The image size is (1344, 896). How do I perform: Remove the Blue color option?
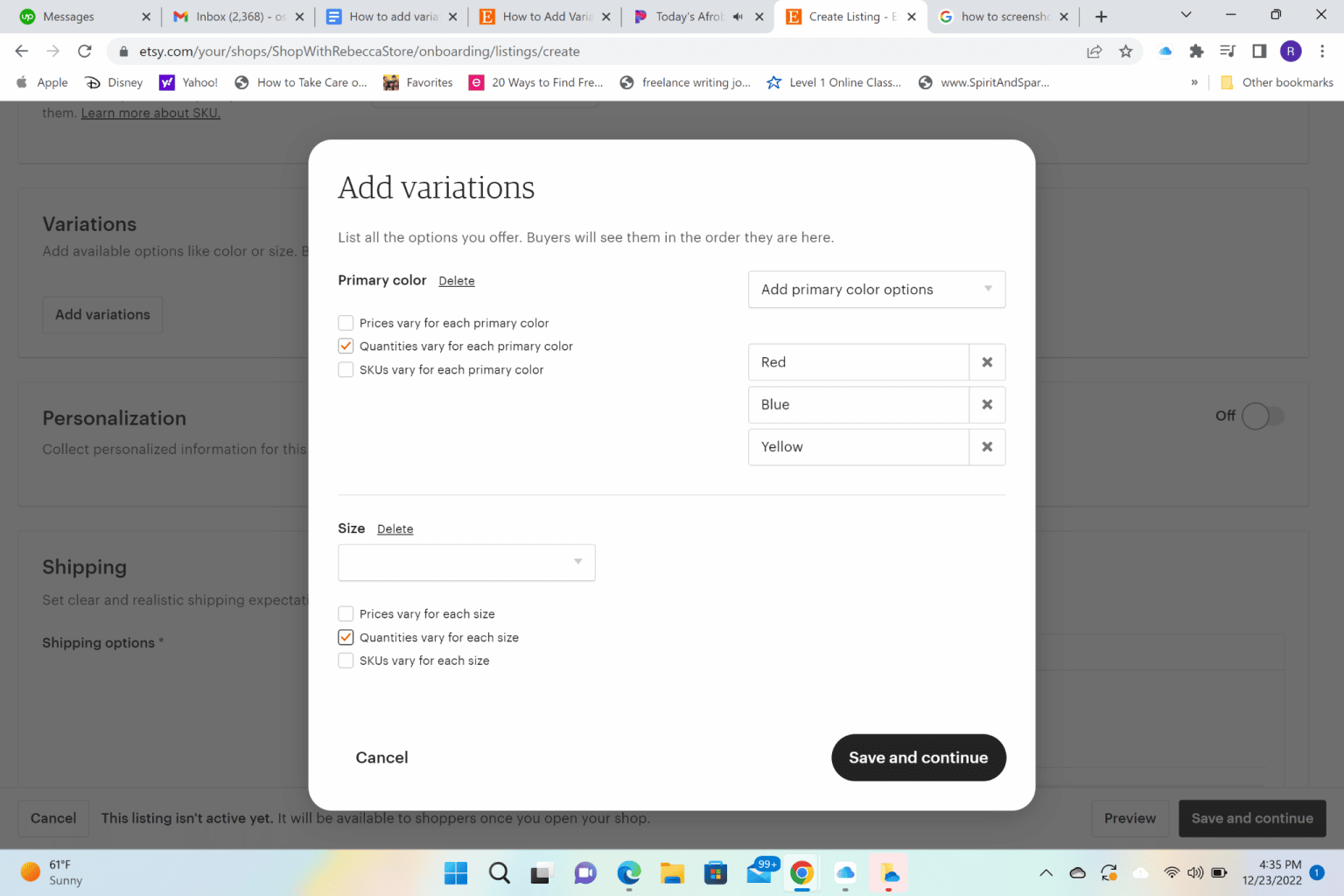point(987,404)
